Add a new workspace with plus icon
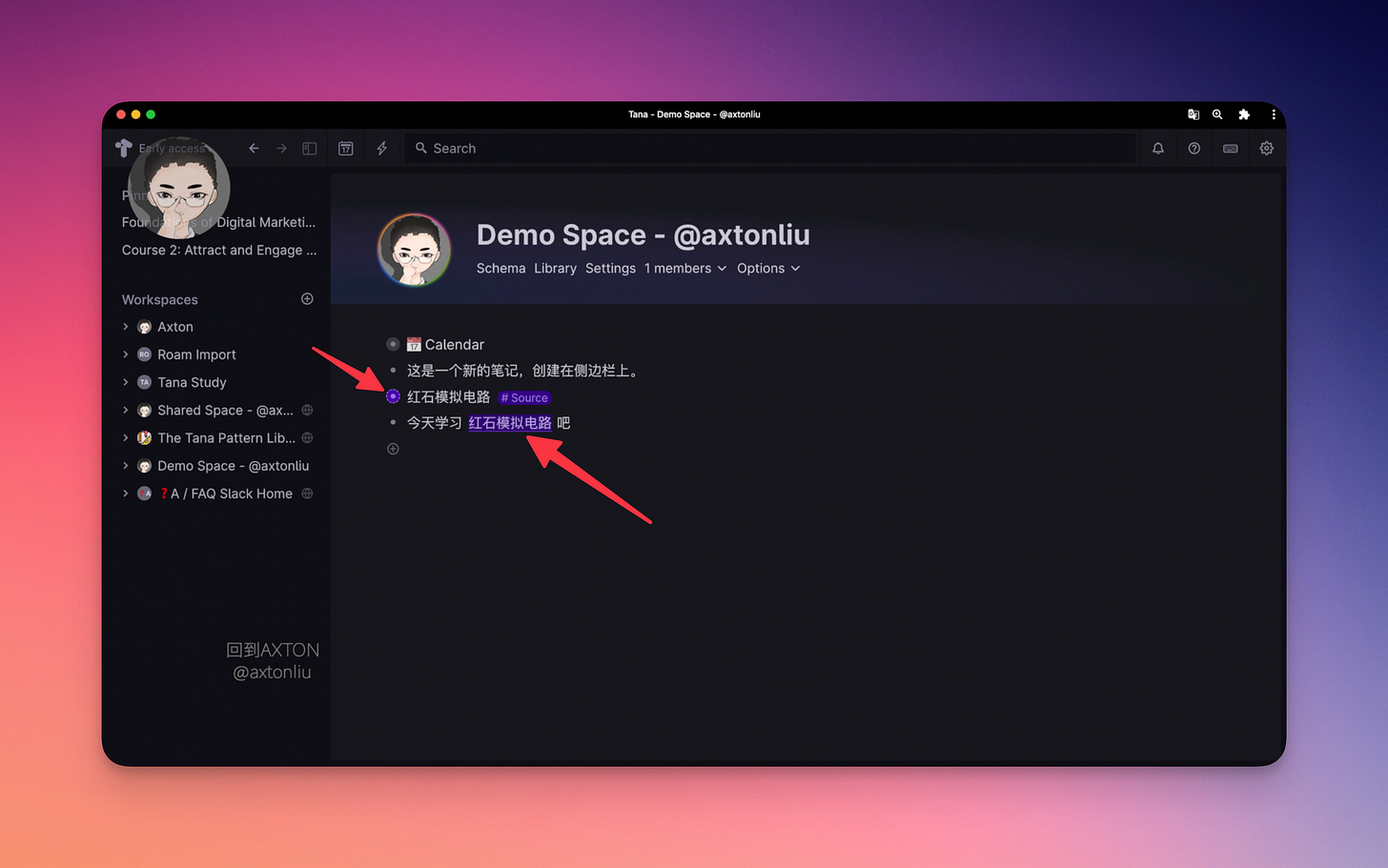 307,299
